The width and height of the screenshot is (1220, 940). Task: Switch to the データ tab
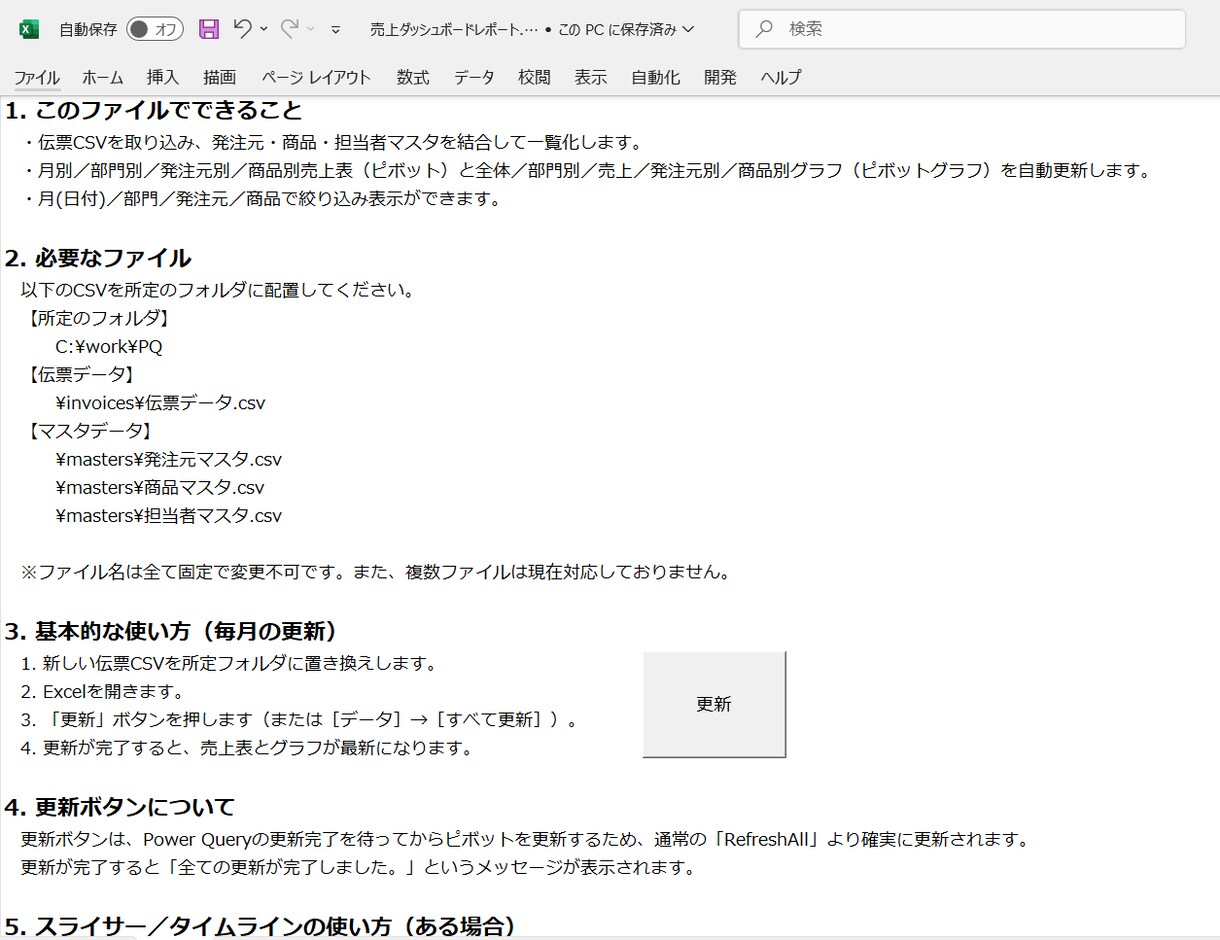pyautogui.click(x=474, y=77)
